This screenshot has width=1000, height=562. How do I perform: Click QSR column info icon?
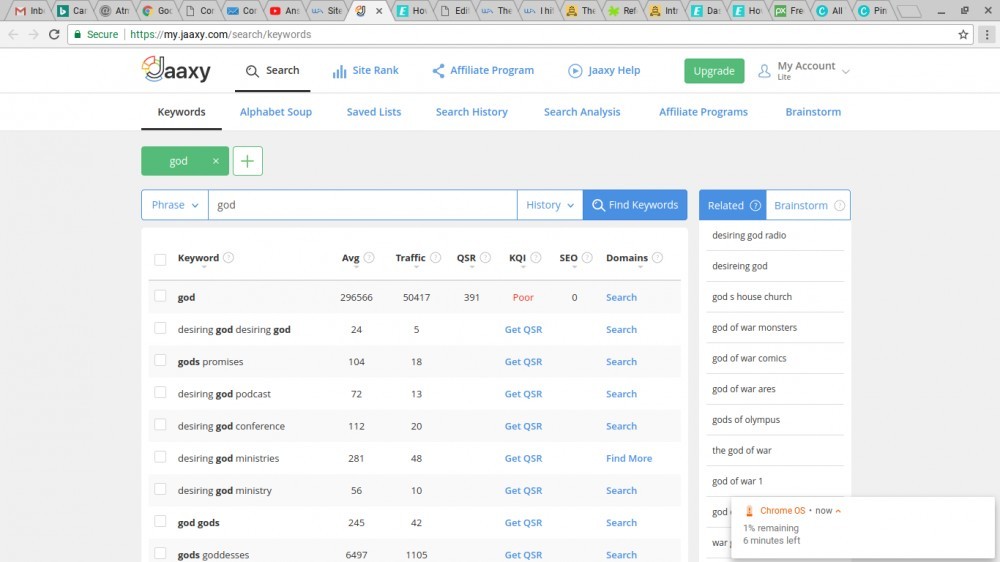[x=485, y=258]
